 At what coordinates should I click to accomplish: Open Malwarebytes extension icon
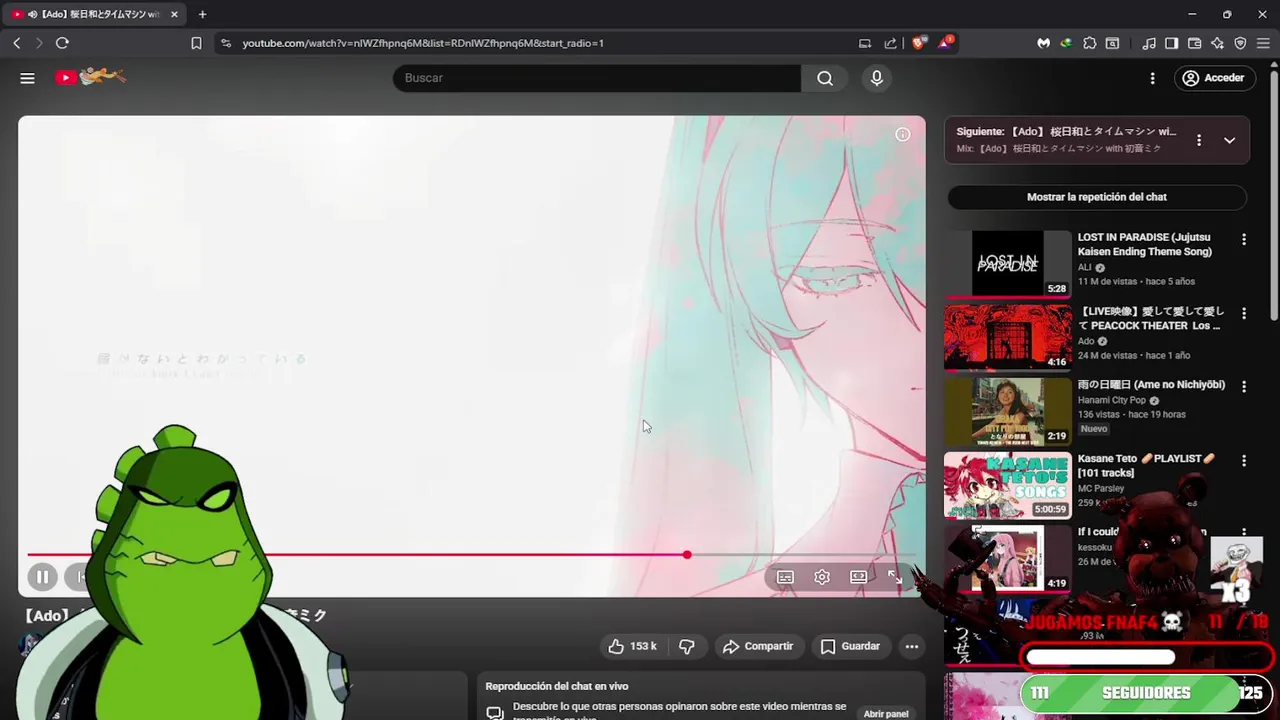tap(1044, 43)
